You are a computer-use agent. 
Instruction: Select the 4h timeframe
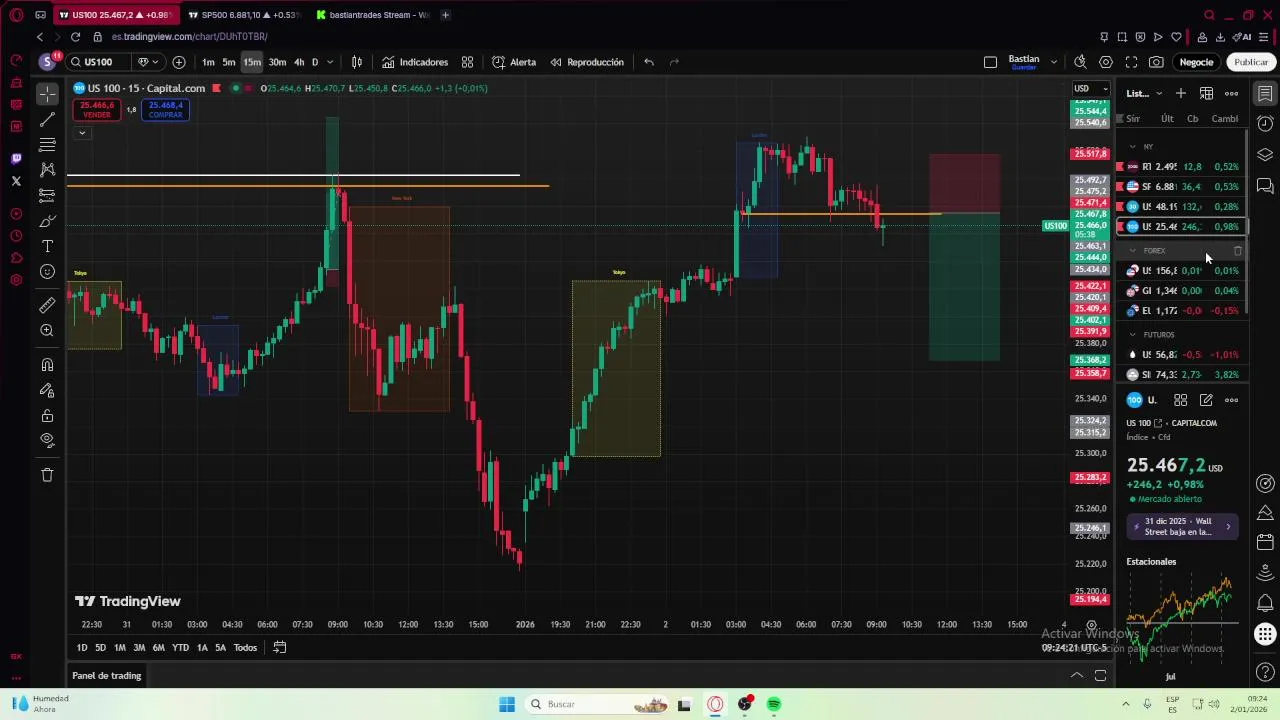(299, 62)
